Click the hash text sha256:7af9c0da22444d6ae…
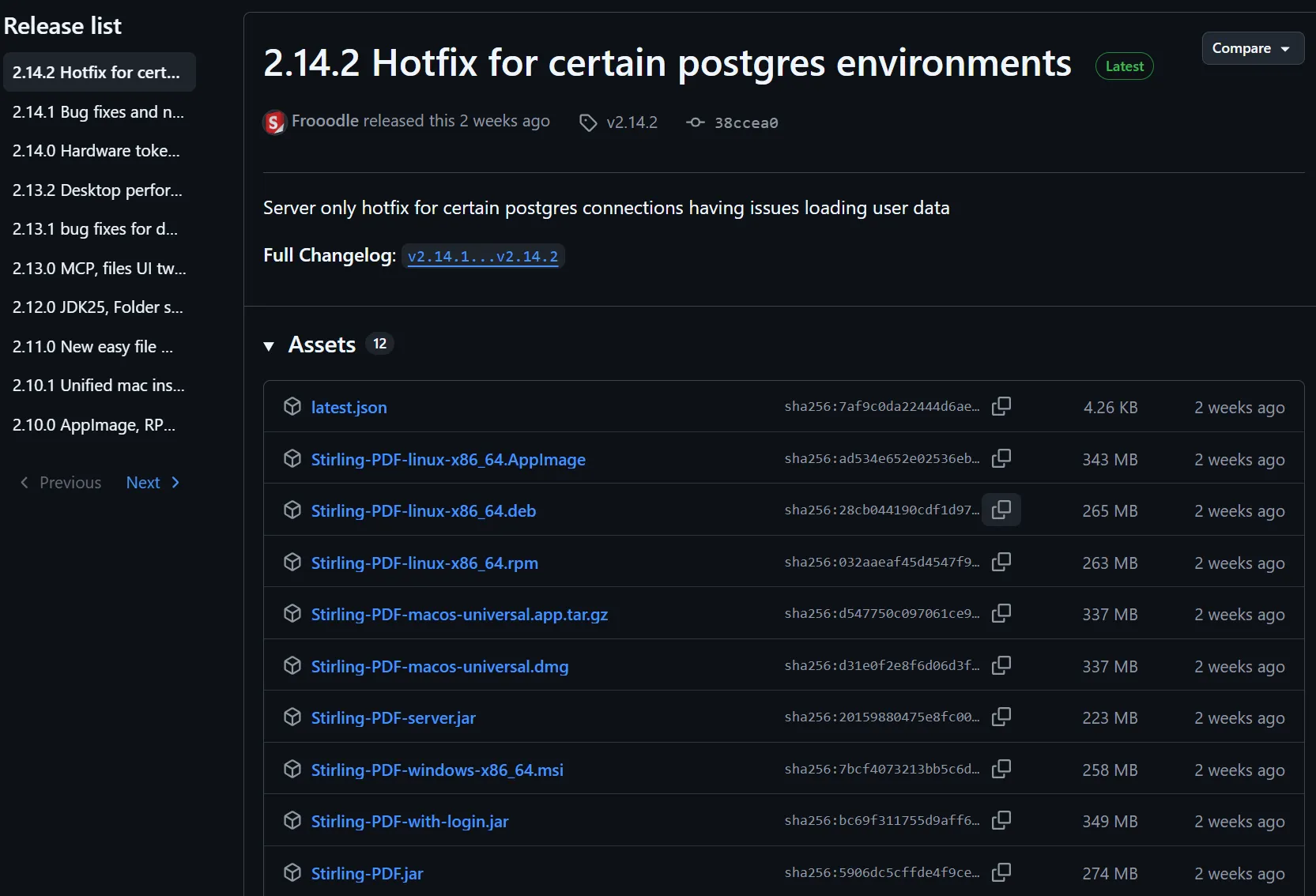 tap(882, 406)
